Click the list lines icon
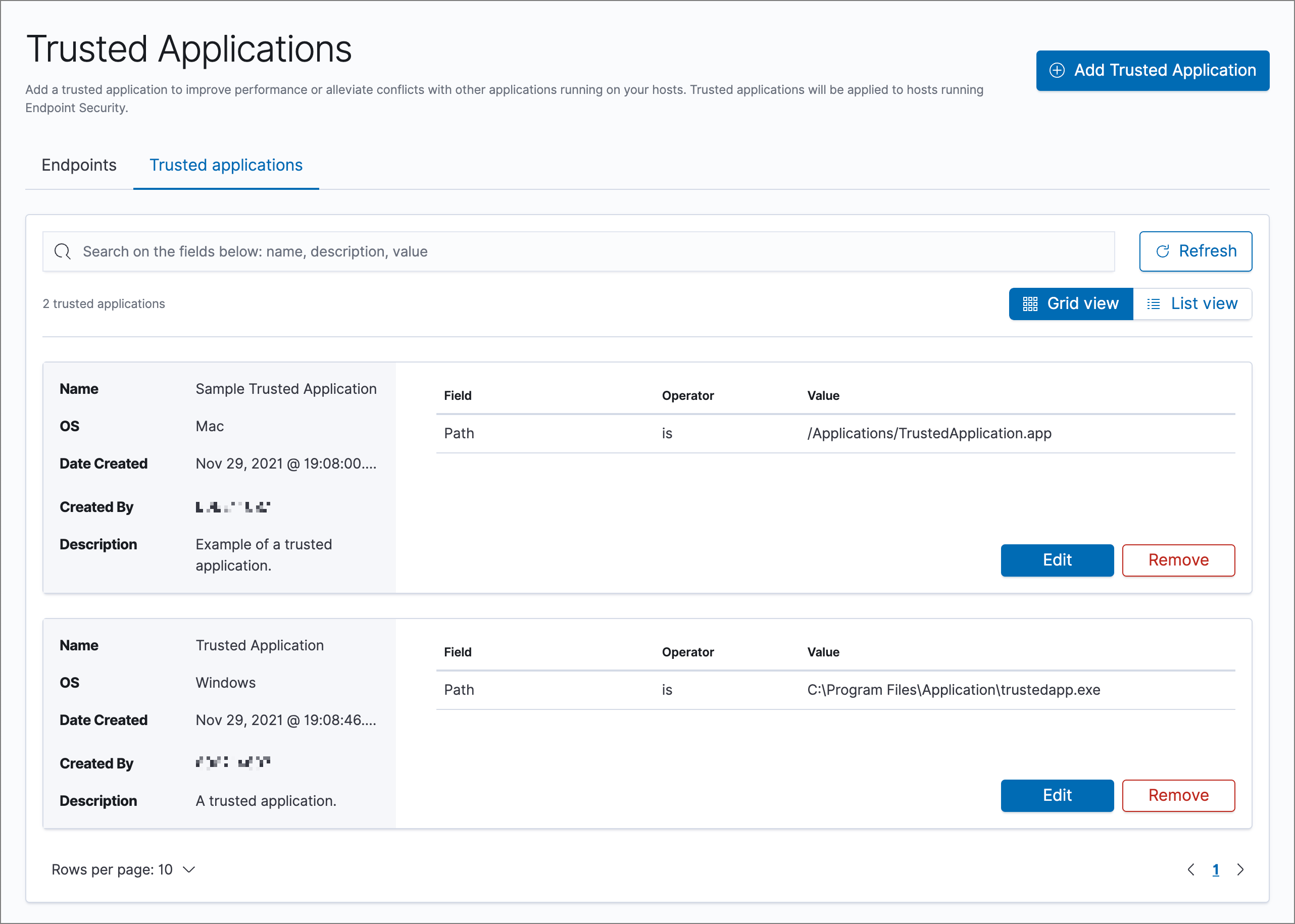Screen dimensions: 1295x924 (1153, 304)
